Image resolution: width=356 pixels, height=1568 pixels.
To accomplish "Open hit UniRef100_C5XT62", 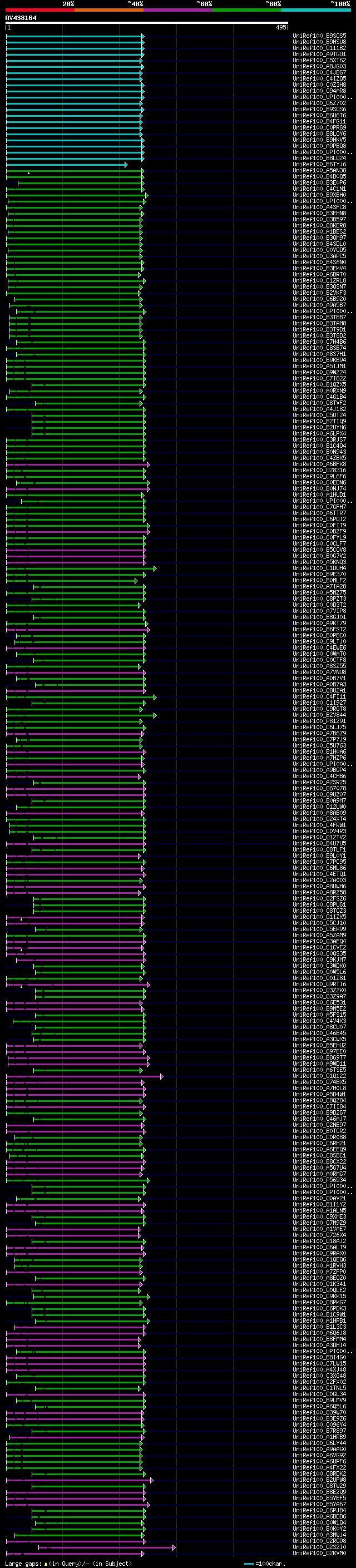I will click(319, 60).
